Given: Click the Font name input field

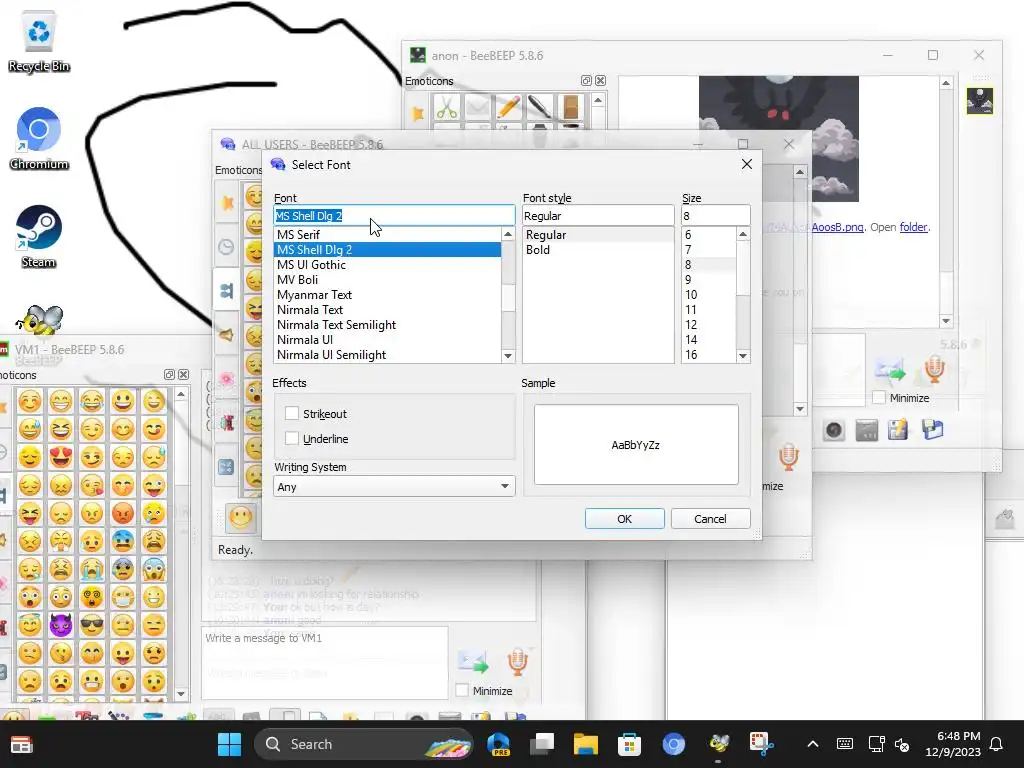Looking at the screenshot, I should pyautogui.click(x=394, y=216).
